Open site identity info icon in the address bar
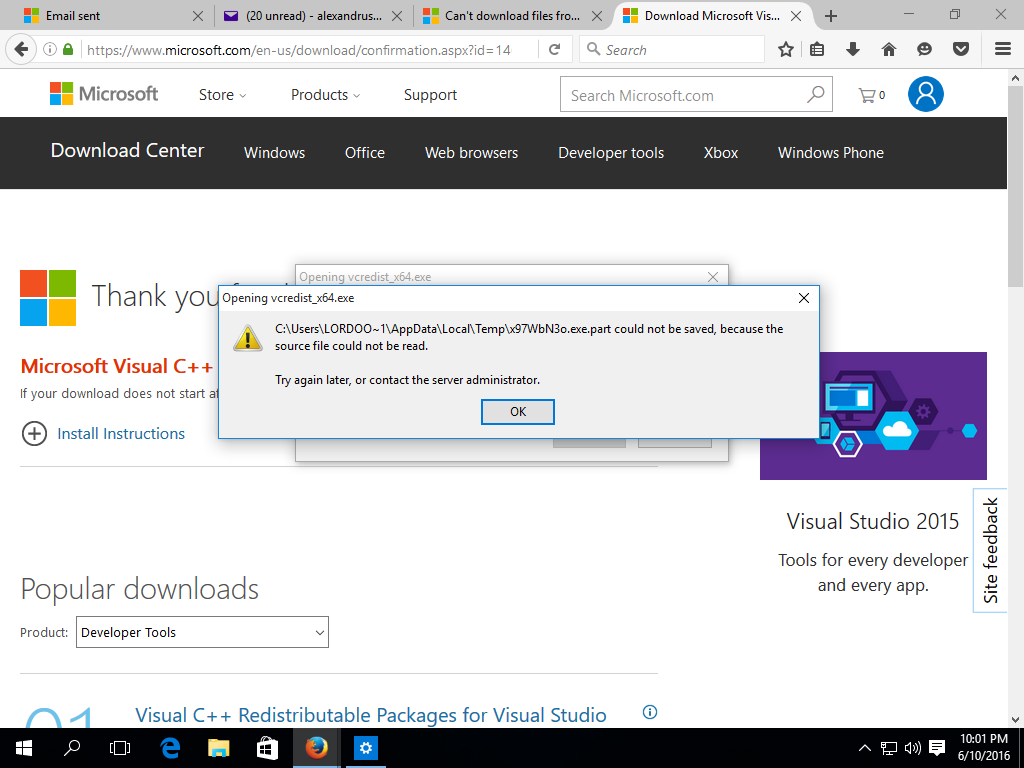This screenshot has width=1024, height=768. click(x=50, y=49)
